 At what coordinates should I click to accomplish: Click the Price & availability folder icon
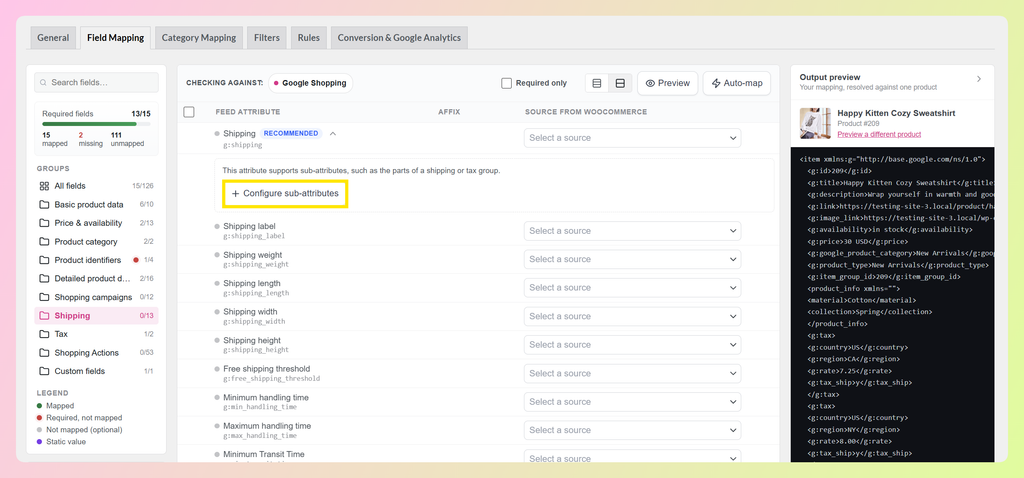pos(44,223)
